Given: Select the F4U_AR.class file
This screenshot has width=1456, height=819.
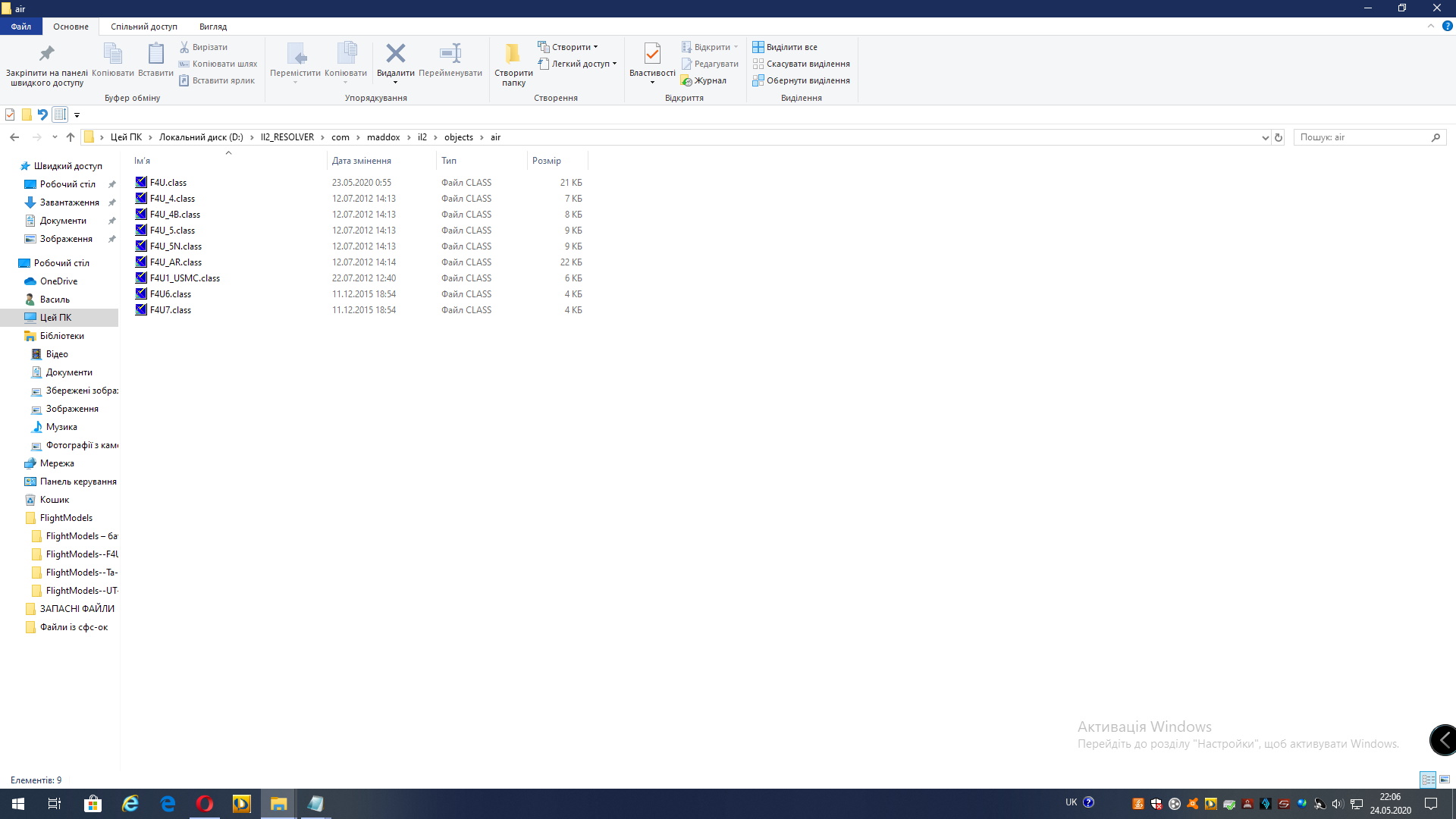Looking at the screenshot, I should pos(176,262).
